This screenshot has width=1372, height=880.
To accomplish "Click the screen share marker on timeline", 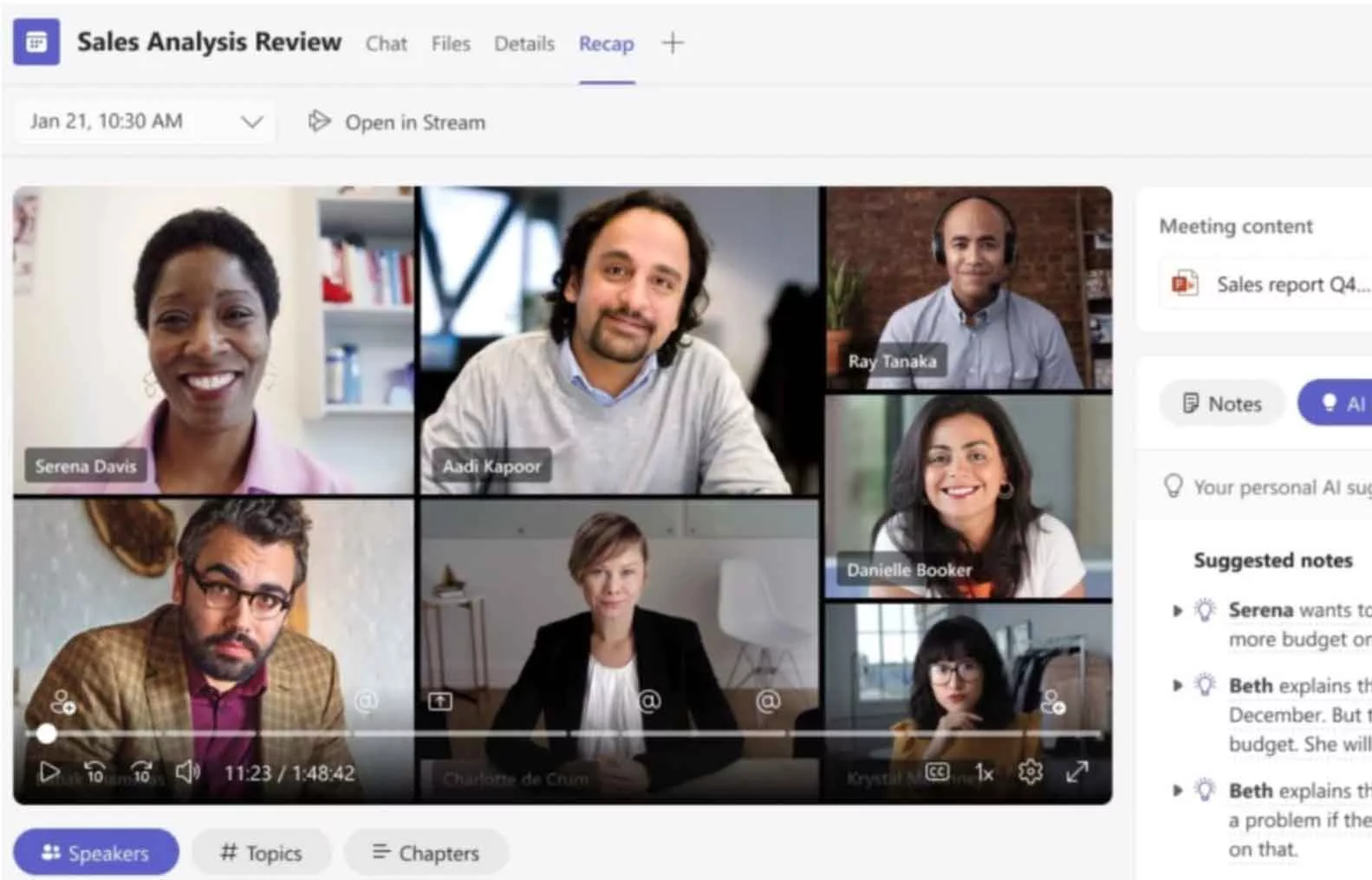I will 440,701.
